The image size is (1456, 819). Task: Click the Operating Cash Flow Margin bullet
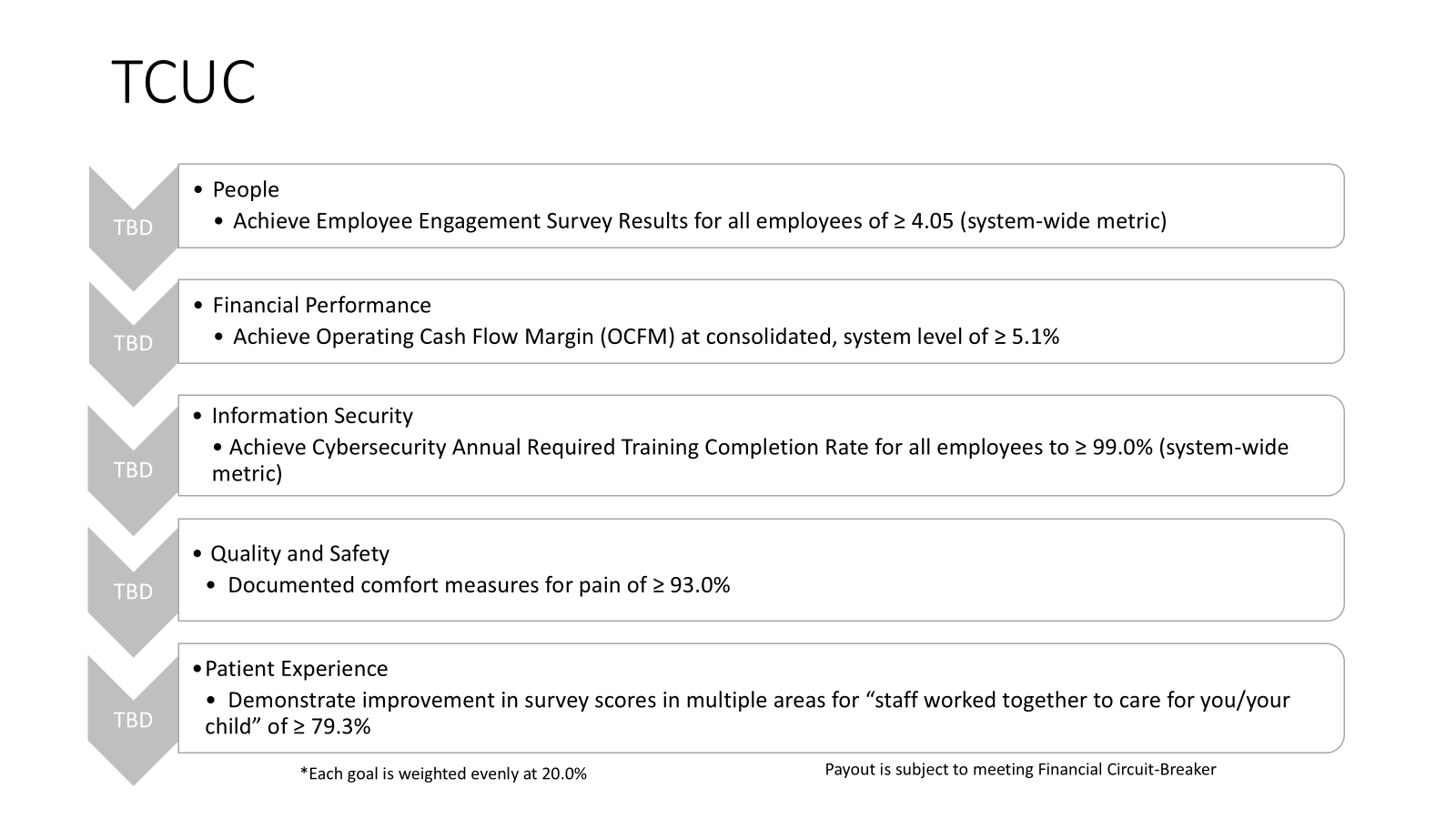point(645,337)
